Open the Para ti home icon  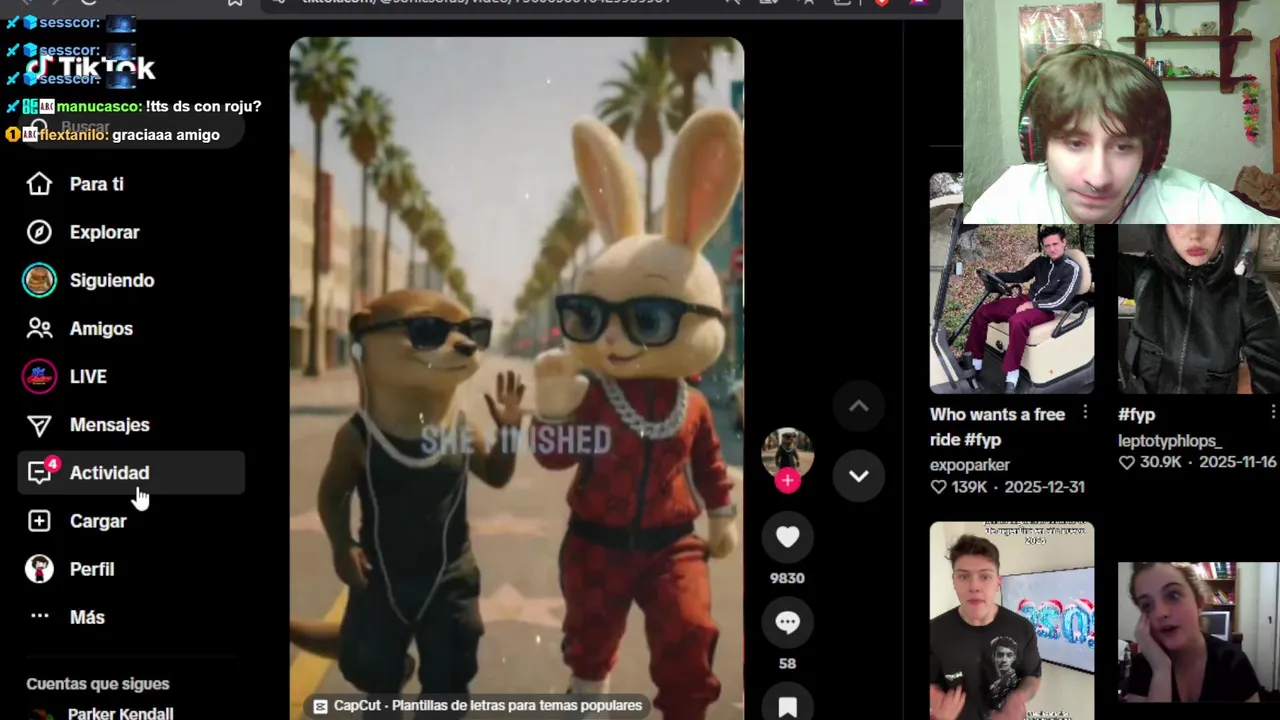click(39, 184)
